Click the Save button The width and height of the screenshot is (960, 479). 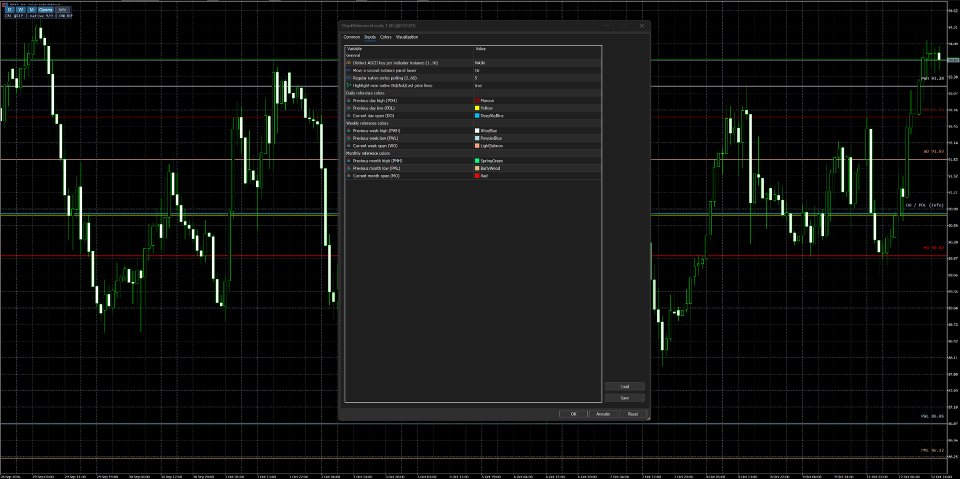pos(624,398)
